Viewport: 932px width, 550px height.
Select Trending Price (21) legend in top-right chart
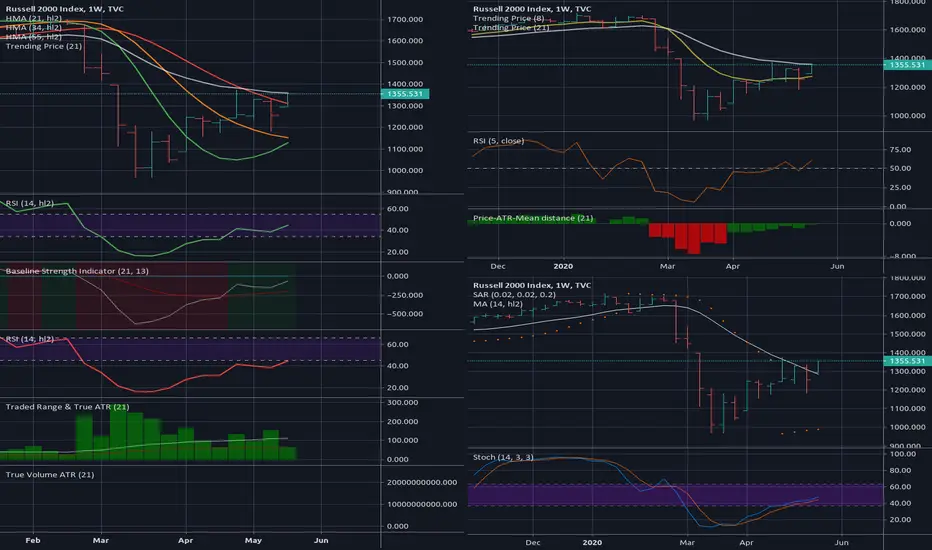(x=511, y=27)
